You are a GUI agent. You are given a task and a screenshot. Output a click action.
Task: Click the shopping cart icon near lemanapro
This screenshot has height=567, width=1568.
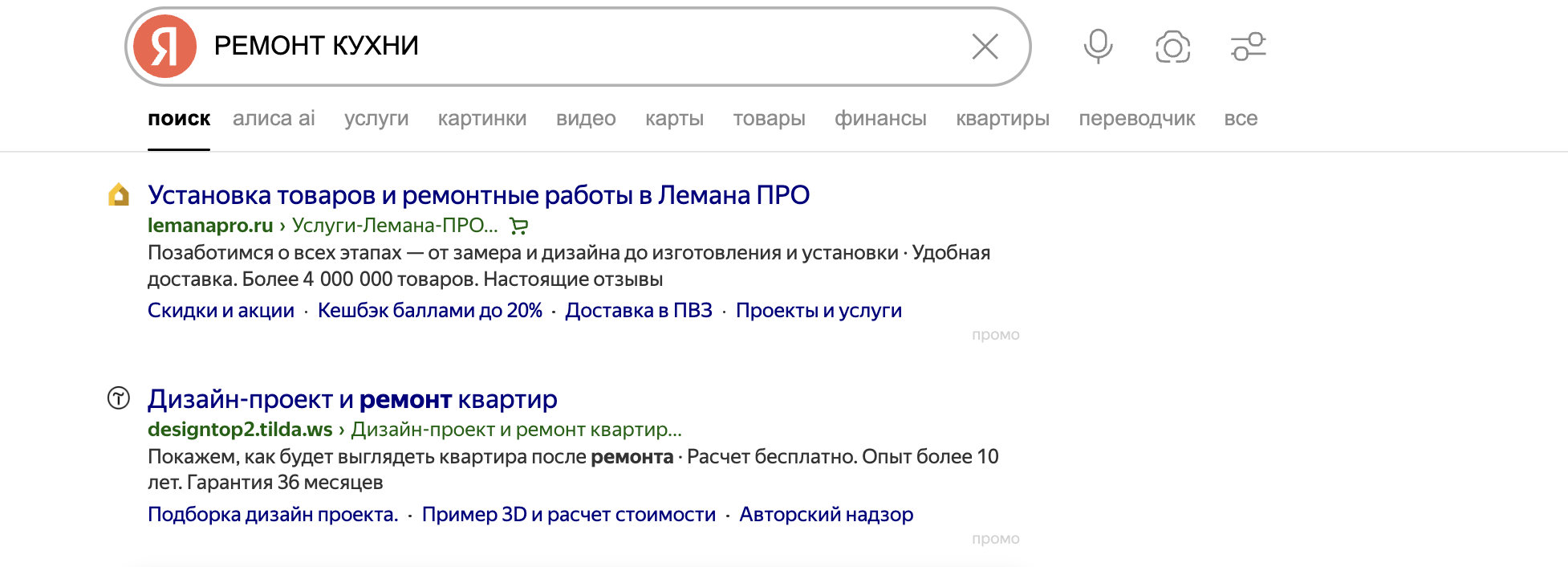point(518,226)
